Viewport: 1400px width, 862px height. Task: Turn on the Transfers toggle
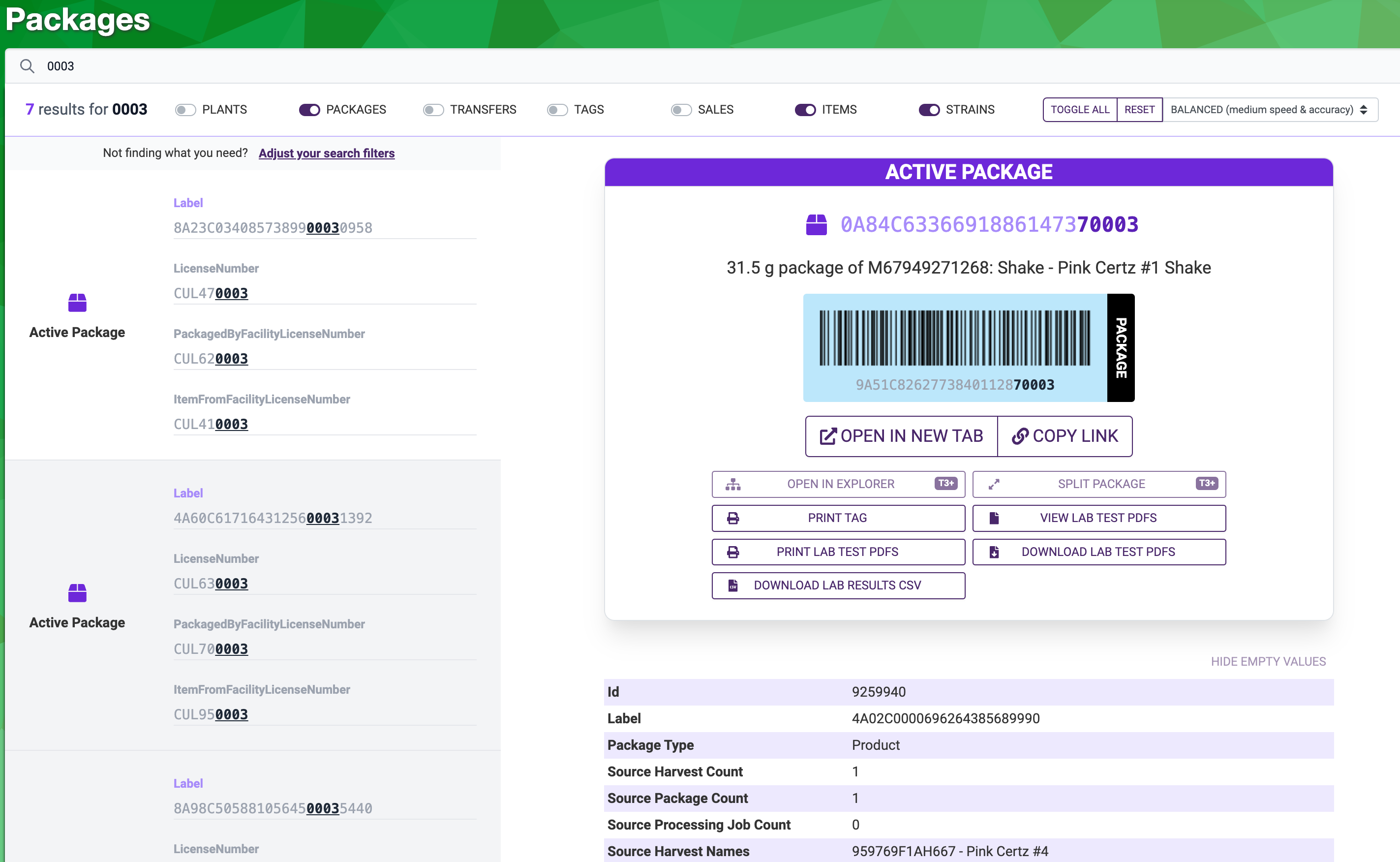point(433,109)
